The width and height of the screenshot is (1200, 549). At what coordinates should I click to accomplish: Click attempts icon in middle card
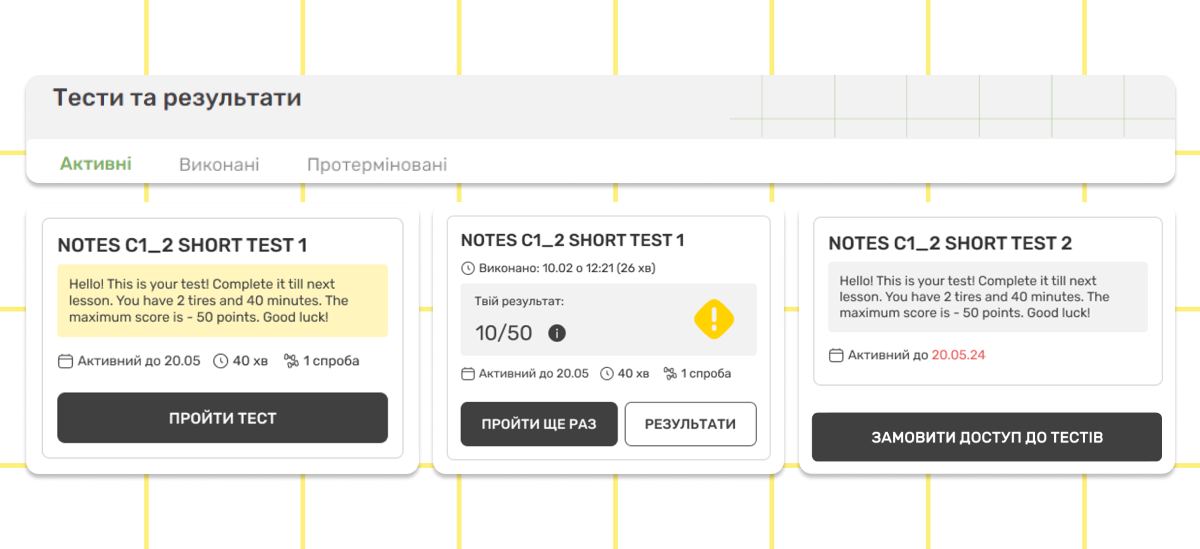(670, 373)
